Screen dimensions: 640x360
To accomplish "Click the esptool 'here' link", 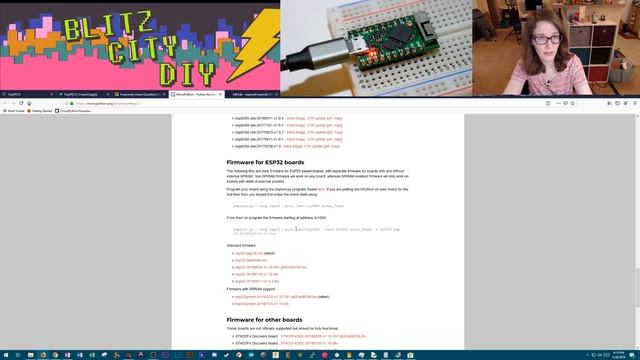I will [x=321, y=189].
